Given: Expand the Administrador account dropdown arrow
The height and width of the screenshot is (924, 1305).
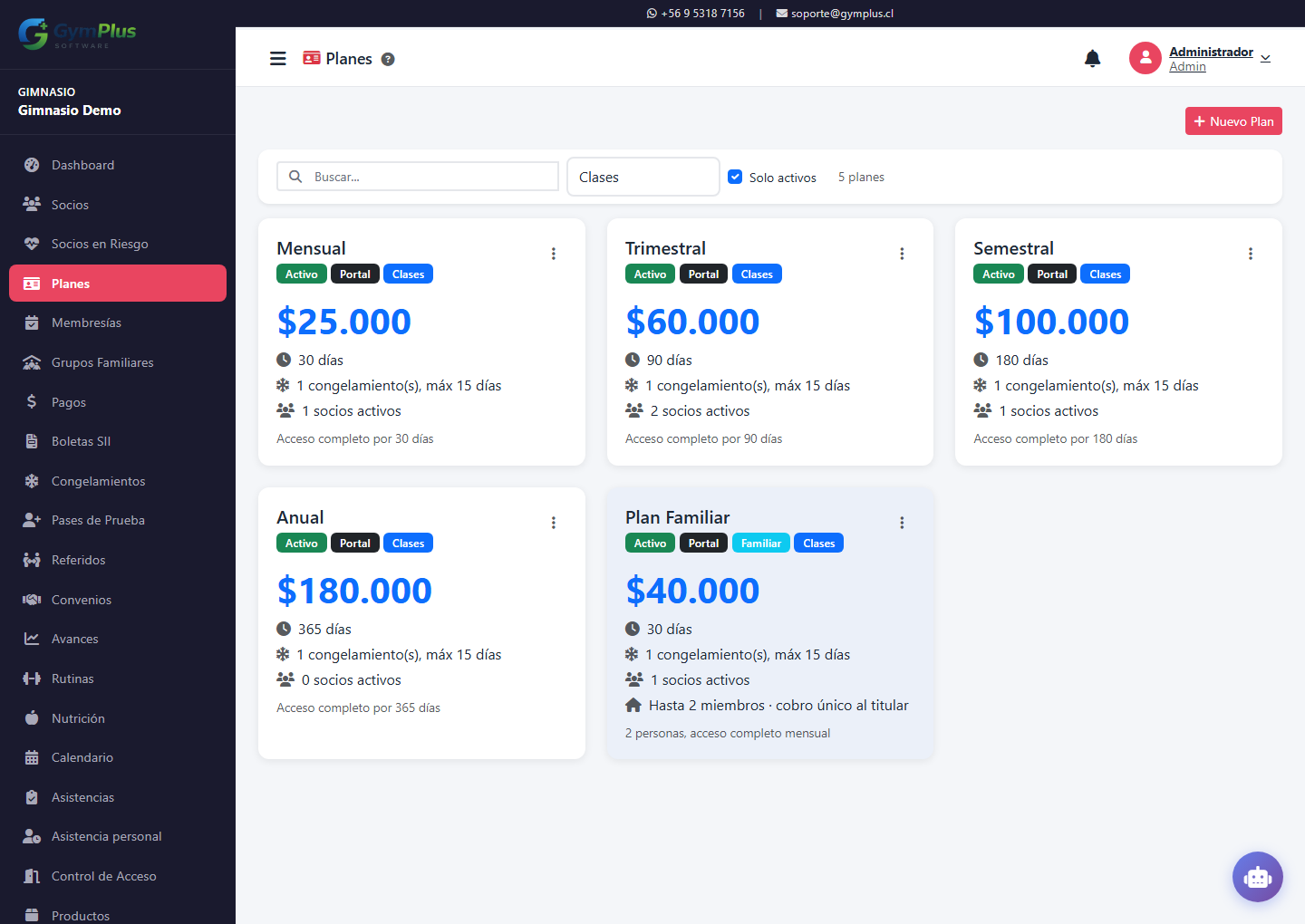Looking at the screenshot, I should point(1266,59).
